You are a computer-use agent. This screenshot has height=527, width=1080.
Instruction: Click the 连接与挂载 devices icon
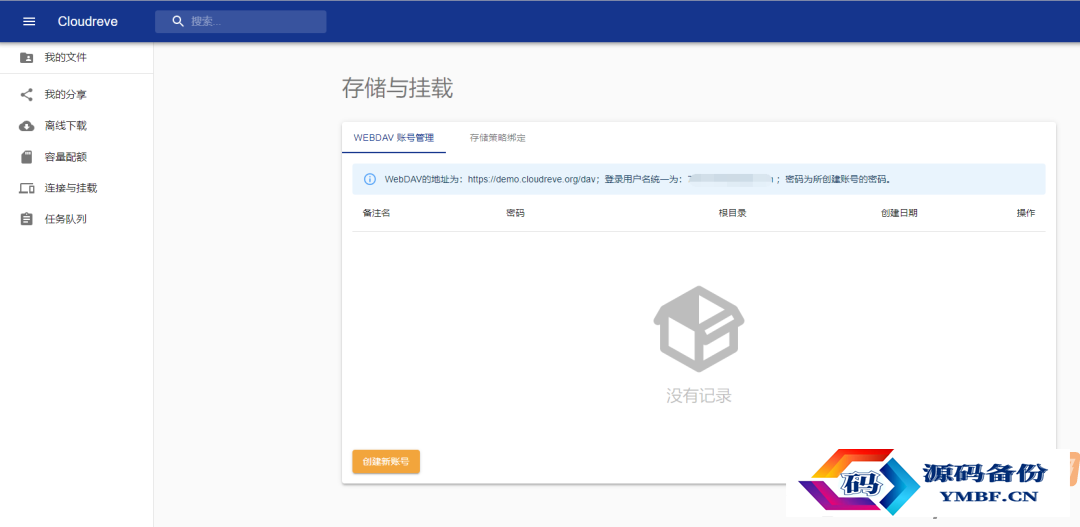tap(26, 188)
